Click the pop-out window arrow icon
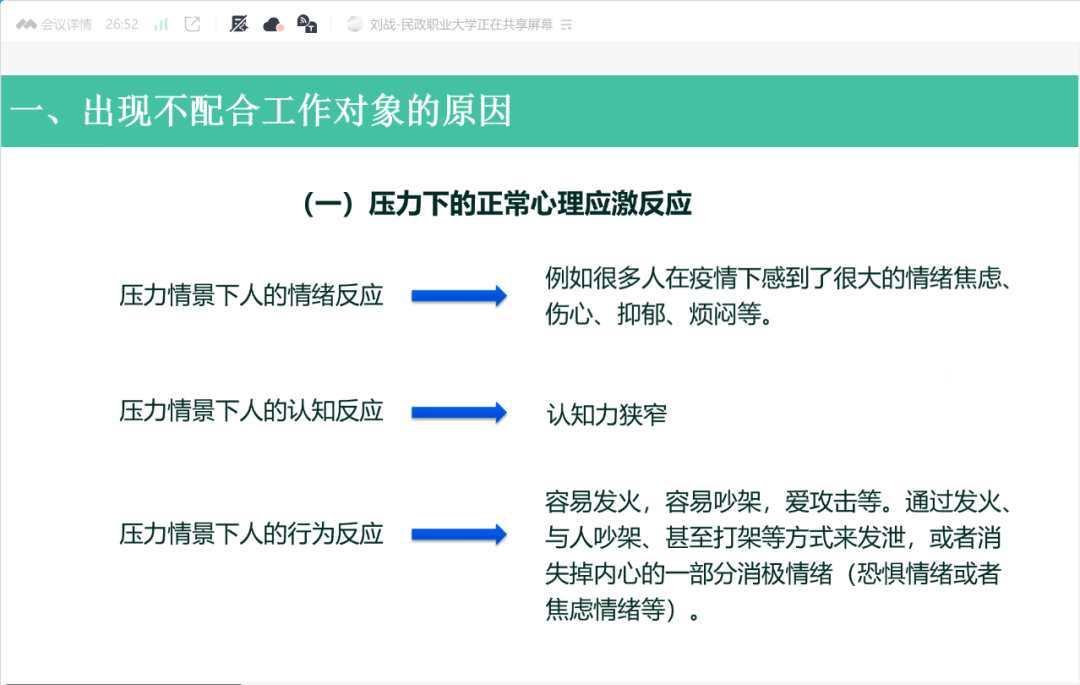Image resolution: width=1080 pixels, height=685 pixels. 193,24
